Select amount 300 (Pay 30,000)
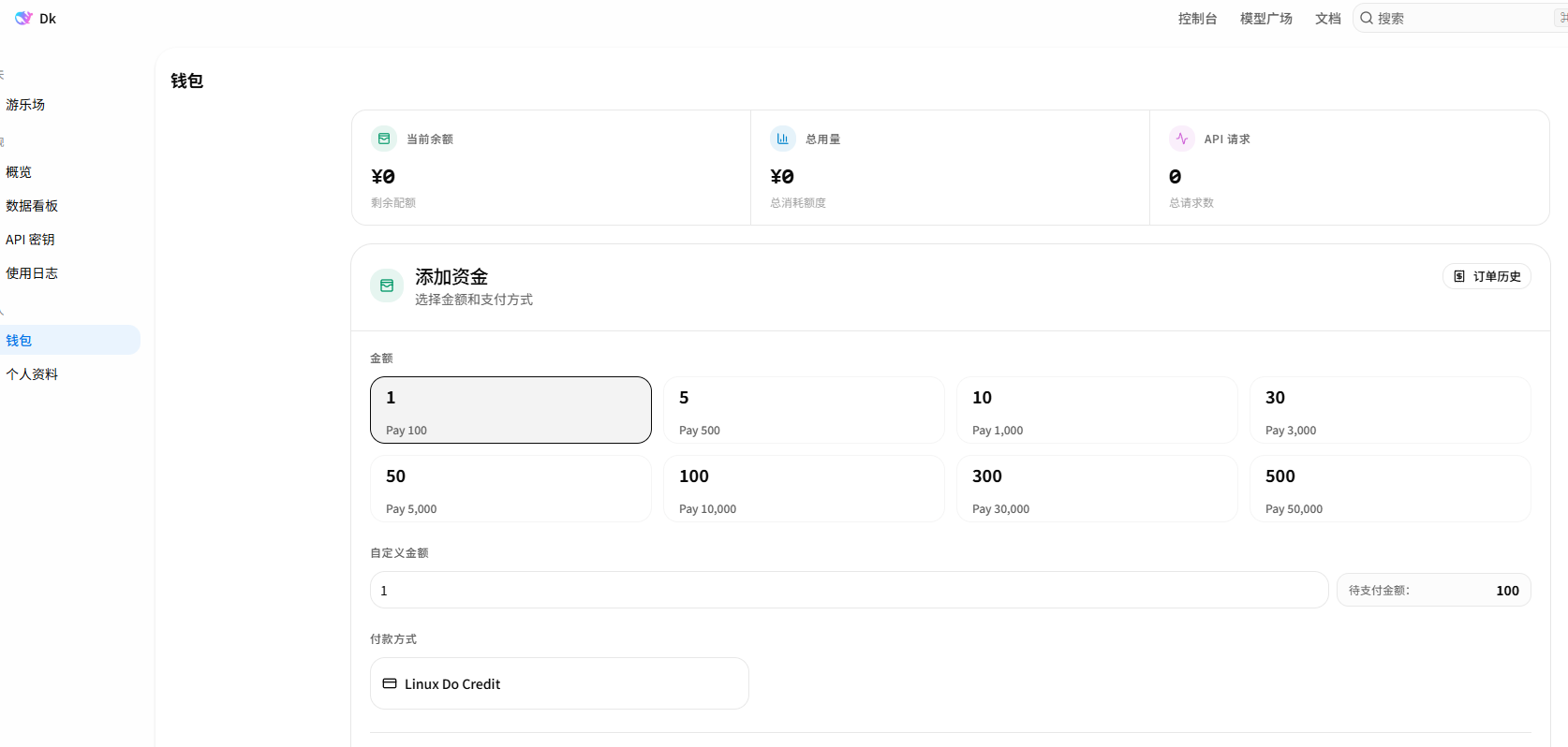Viewport: 1568px width, 747px height. click(1097, 489)
